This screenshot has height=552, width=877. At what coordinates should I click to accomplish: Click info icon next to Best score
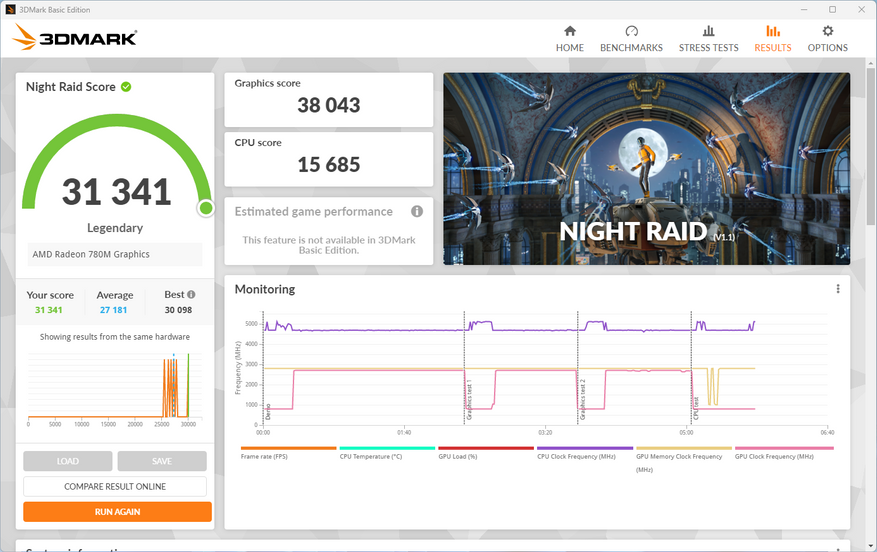pyautogui.click(x=191, y=294)
